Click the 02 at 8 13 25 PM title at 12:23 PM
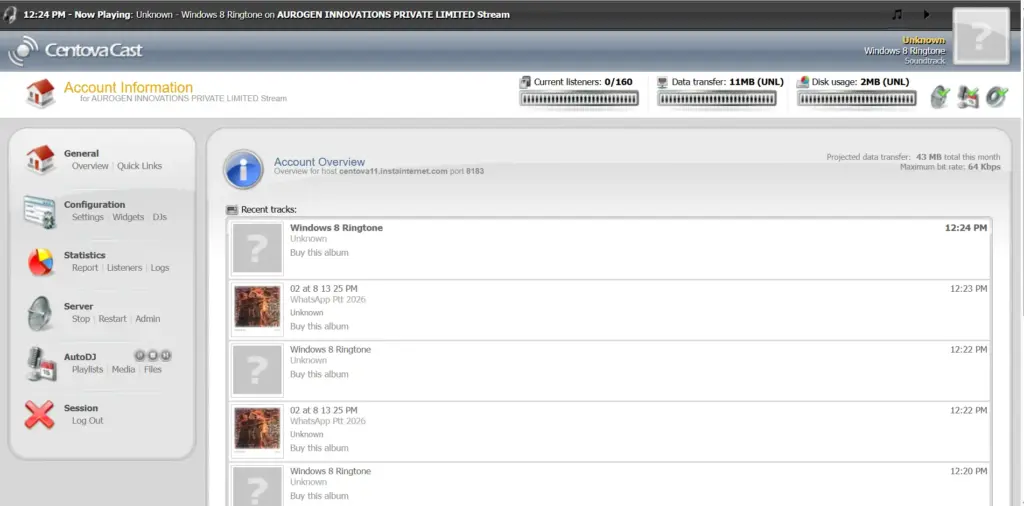 coord(324,289)
